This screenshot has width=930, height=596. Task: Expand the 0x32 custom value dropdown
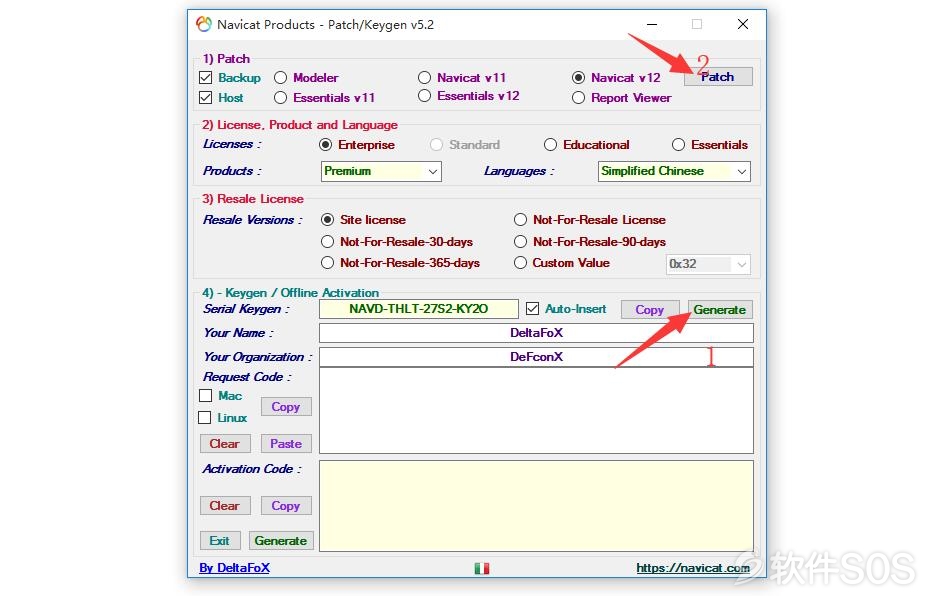click(x=708, y=264)
